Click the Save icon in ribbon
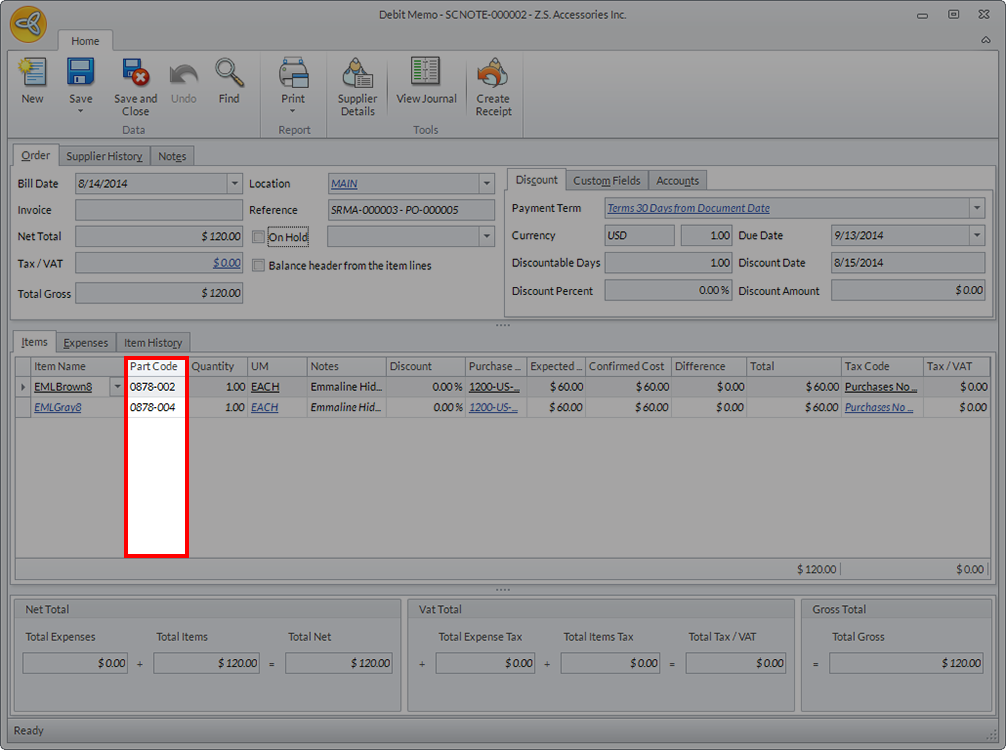 coord(80,74)
